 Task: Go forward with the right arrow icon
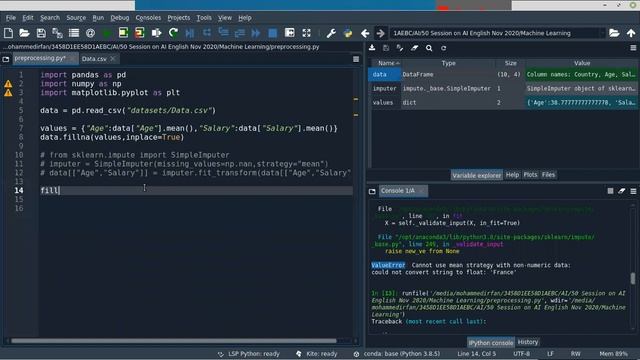pos(380,33)
